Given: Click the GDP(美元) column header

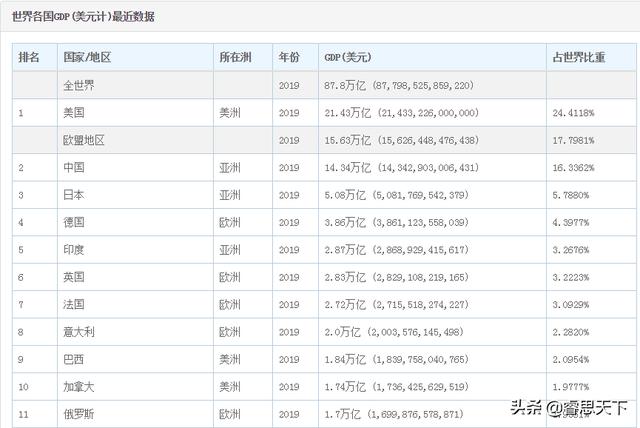Looking at the screenshot, I should point(348,58).
